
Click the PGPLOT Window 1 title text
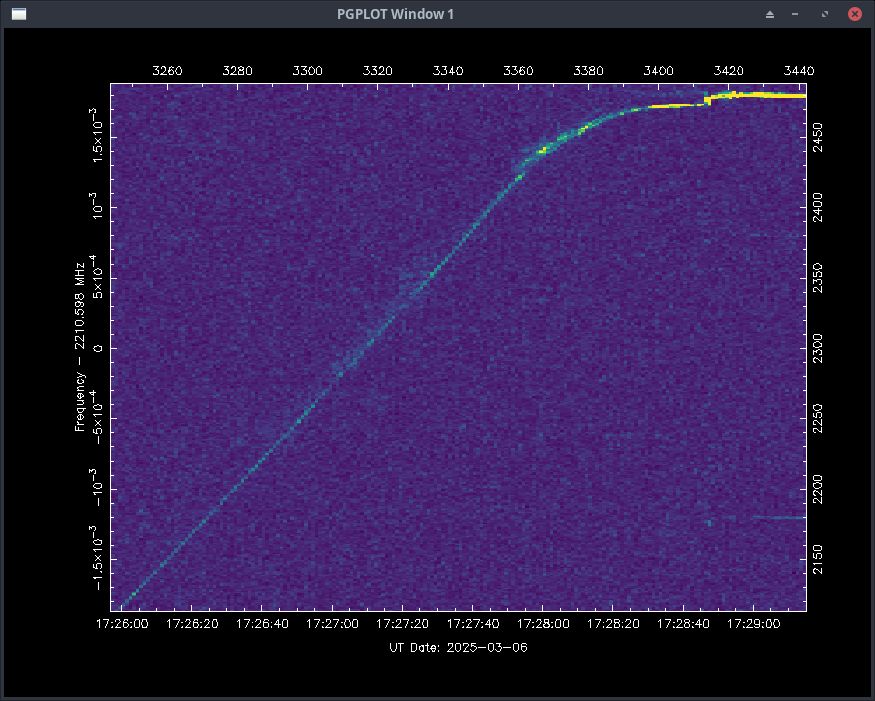click(395, 15)
